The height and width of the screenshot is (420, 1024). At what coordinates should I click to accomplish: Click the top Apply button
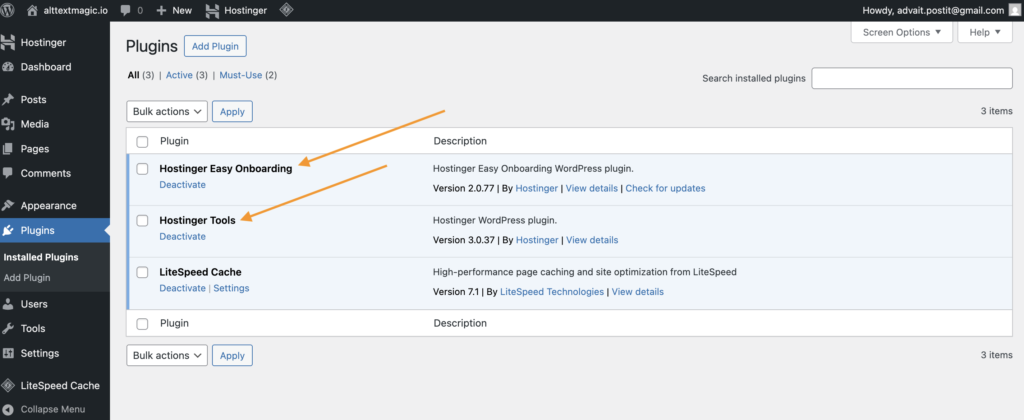[x=232, y=112]
